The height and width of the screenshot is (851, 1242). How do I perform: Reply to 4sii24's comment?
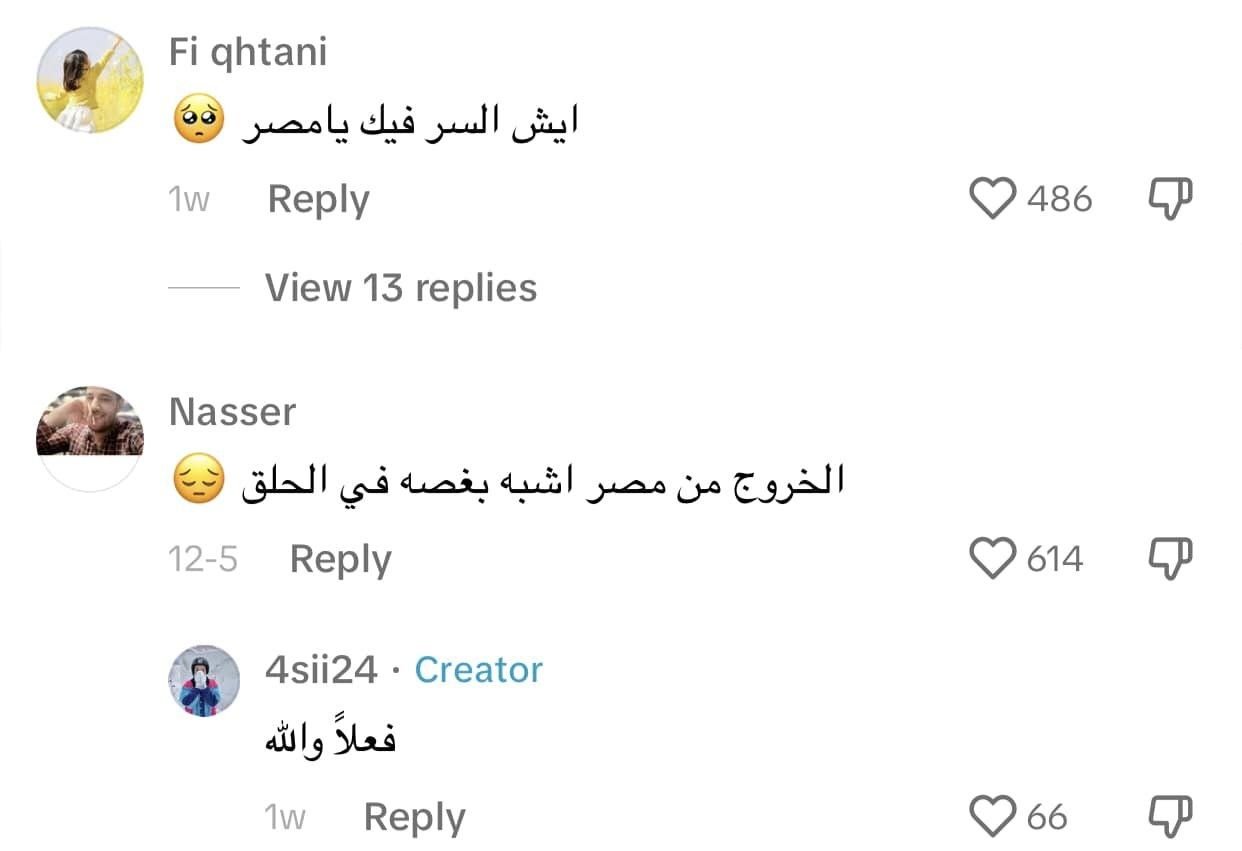pyautogui.click(x=414, y=818)
